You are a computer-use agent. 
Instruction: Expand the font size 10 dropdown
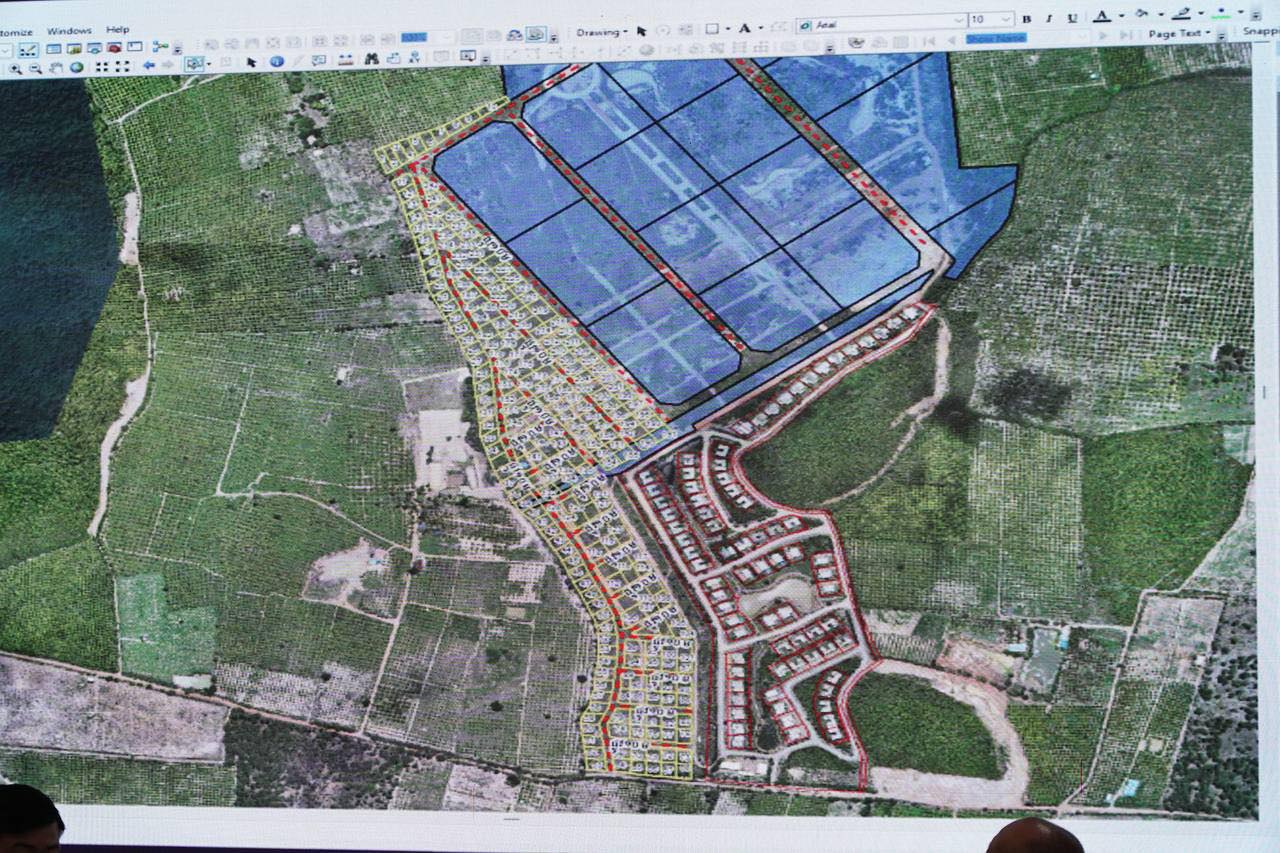[1006, 20]
